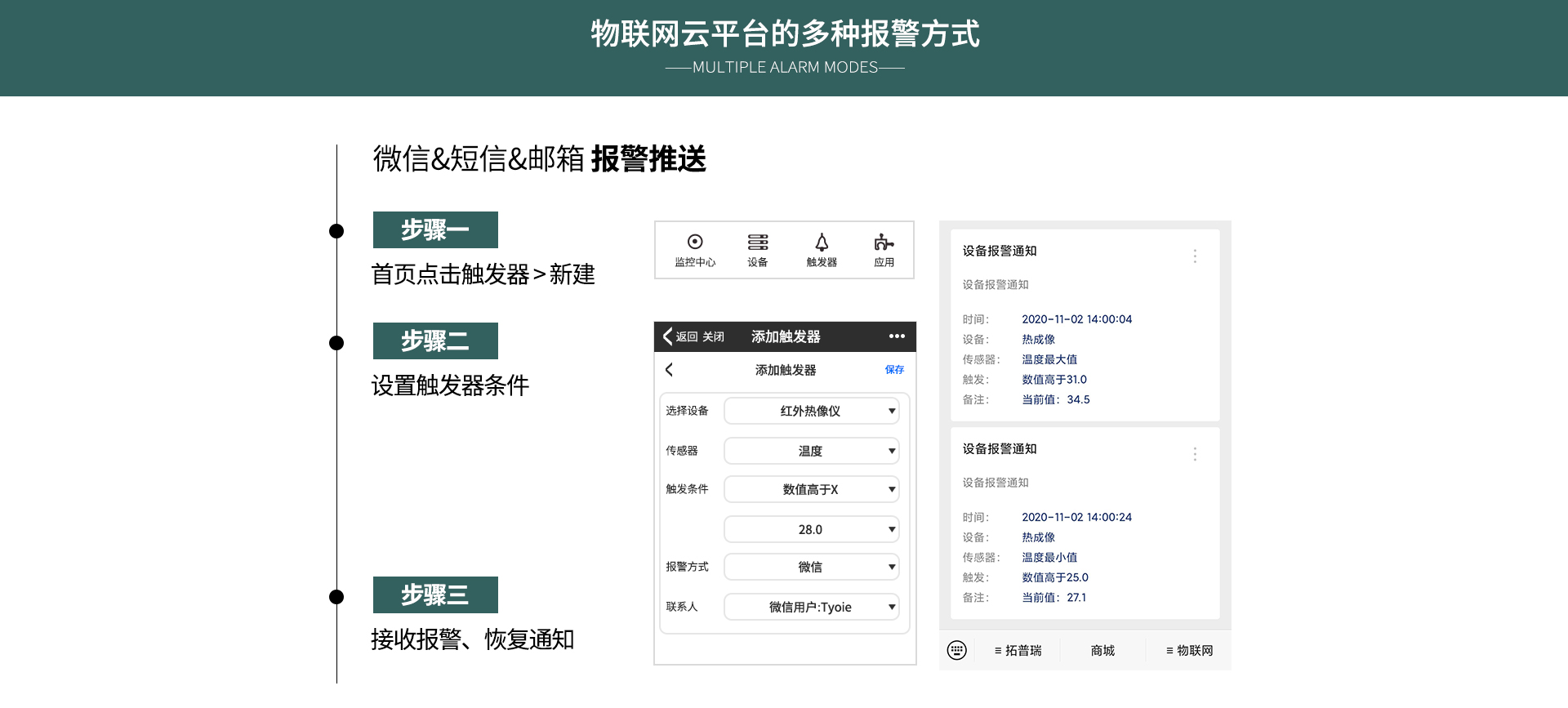Image resolution: width=1568 pixels, height=708 pixels.
Task: Expand the 传感器 dropdown showing 温度
Action: click(811, 451)
